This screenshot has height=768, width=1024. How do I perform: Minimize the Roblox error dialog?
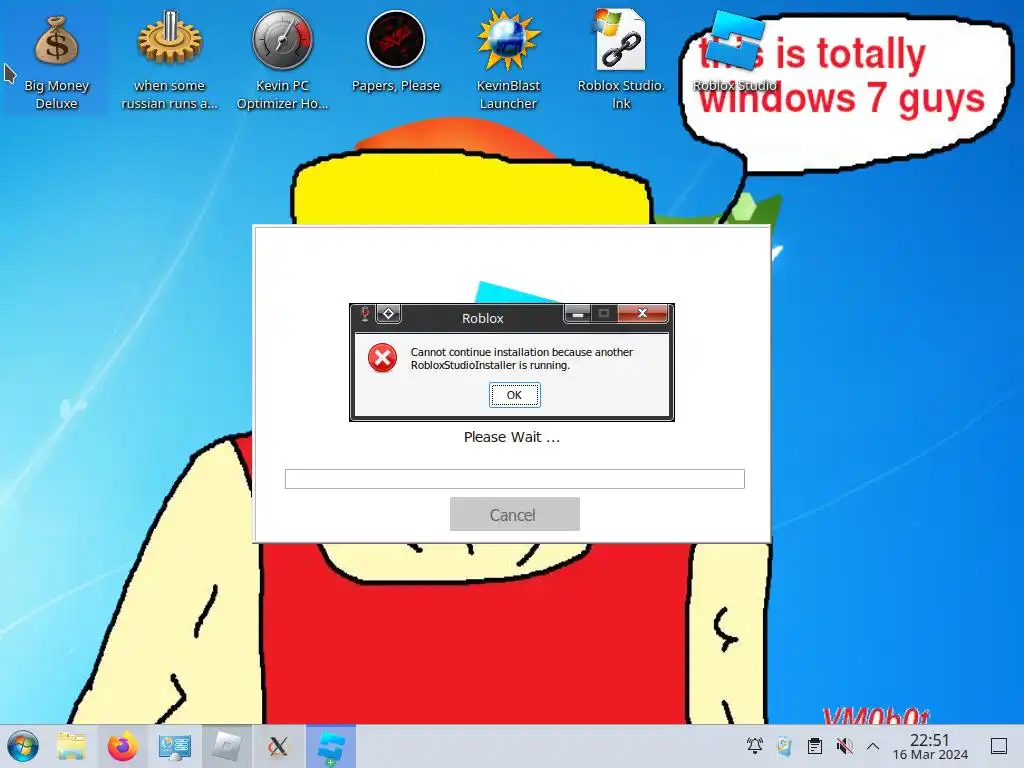pos(577,313)
